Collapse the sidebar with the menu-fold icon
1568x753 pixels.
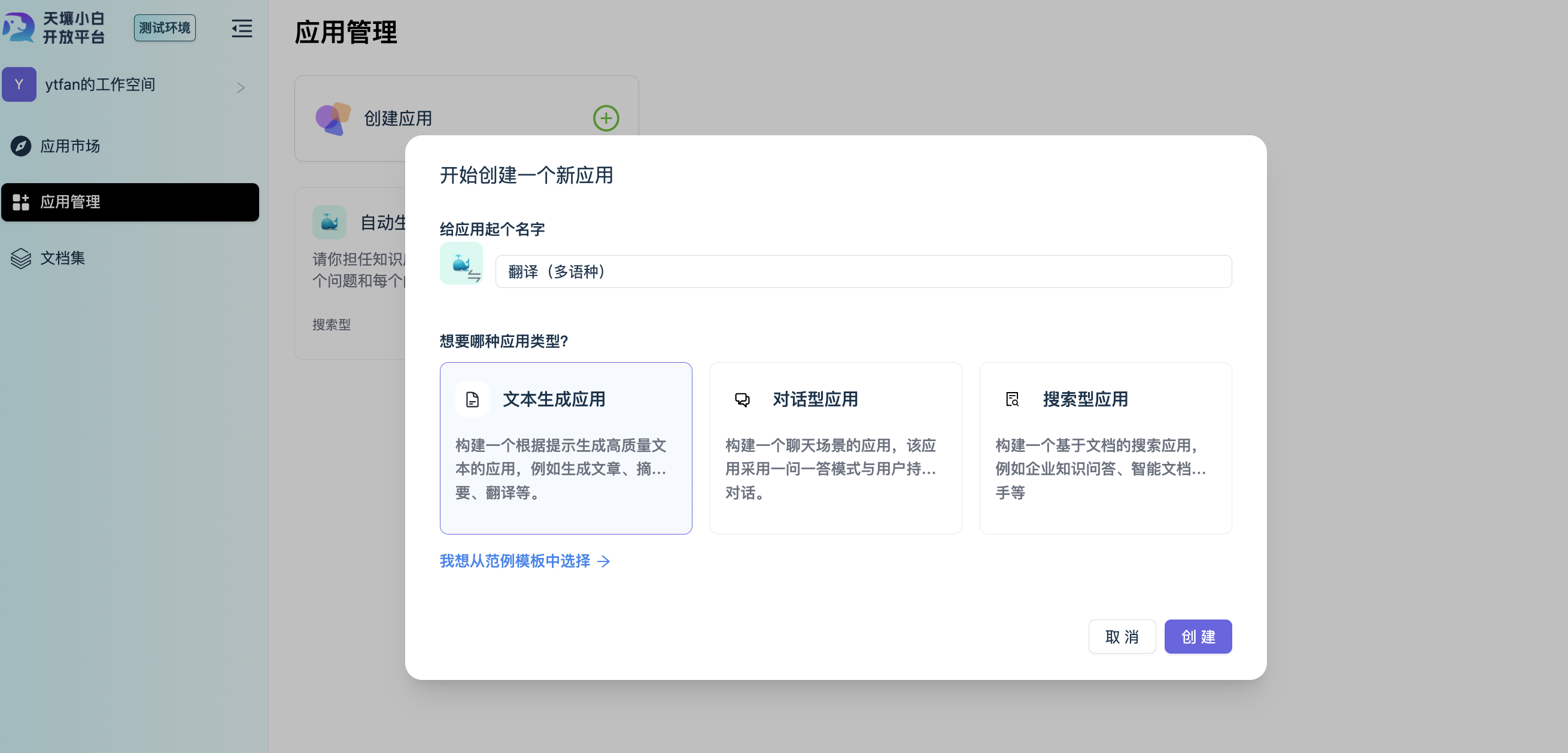click(242, 29)
